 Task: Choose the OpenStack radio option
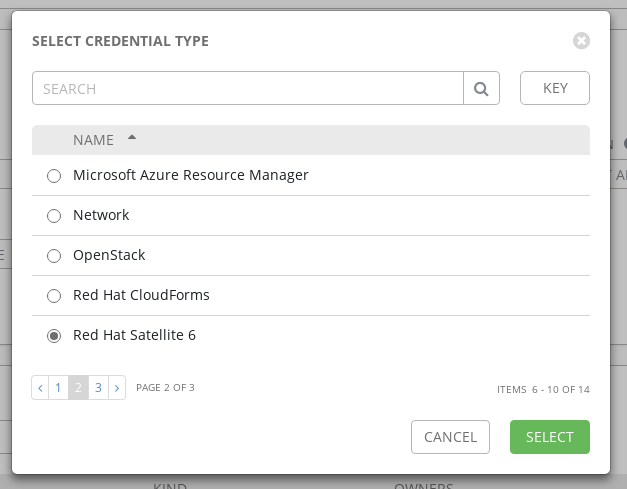point(54,256)
